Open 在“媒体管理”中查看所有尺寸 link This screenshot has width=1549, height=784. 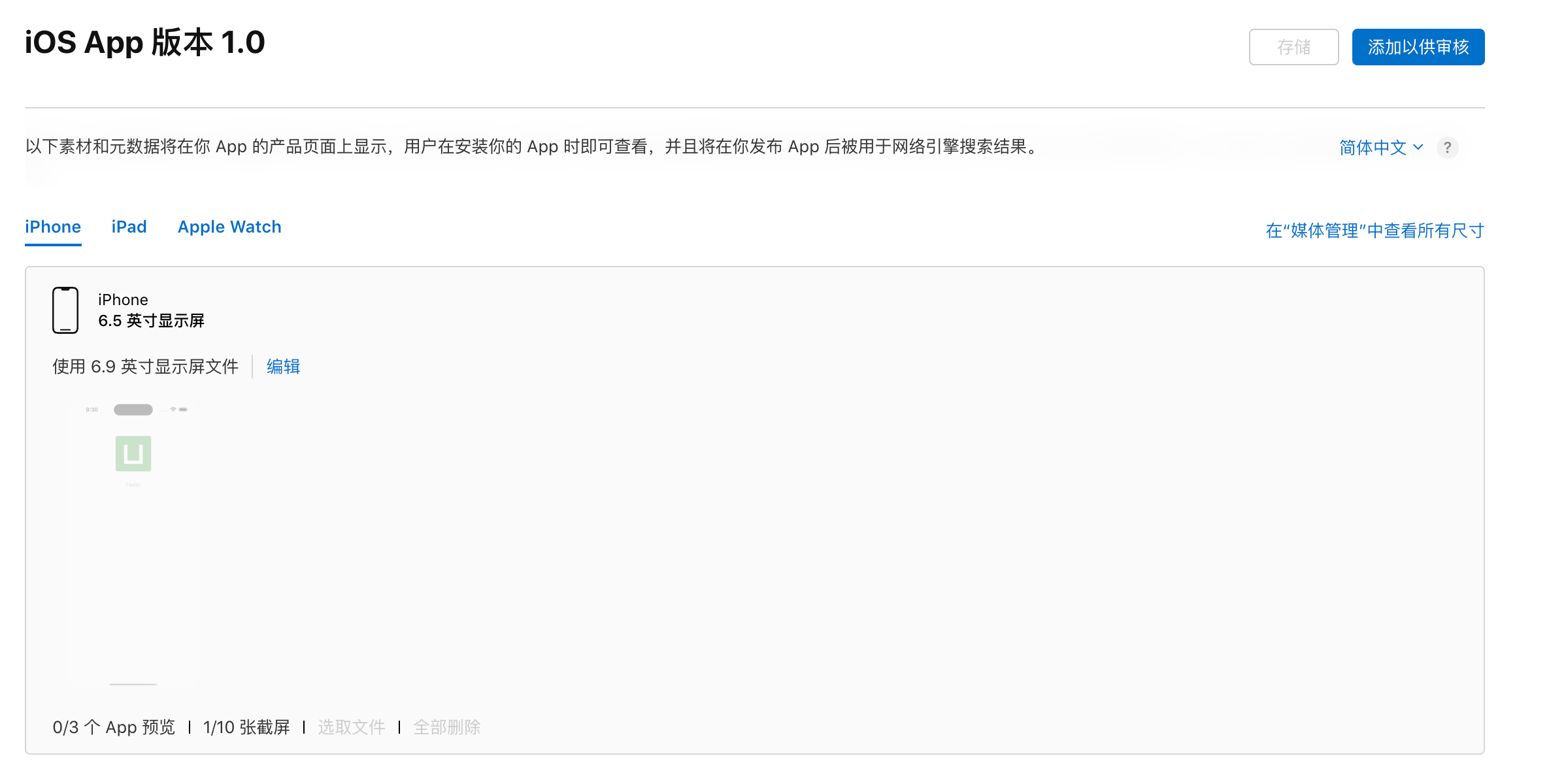(1374, 231)
